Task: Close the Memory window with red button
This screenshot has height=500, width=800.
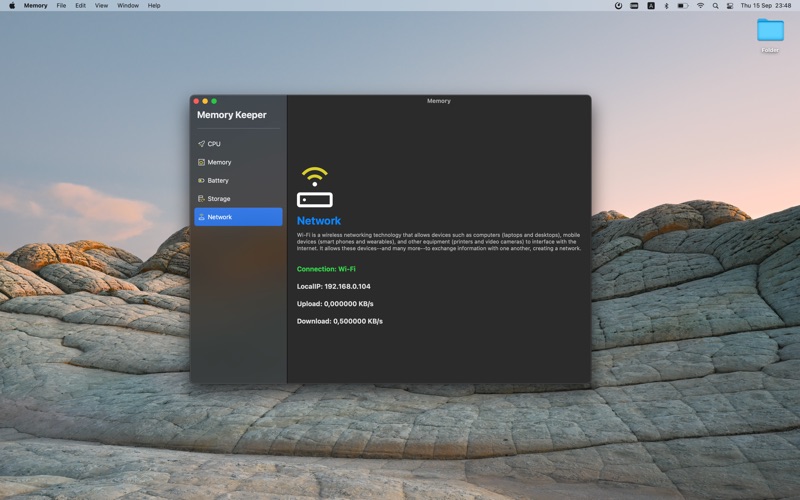Action: click(x=196, y=101)
